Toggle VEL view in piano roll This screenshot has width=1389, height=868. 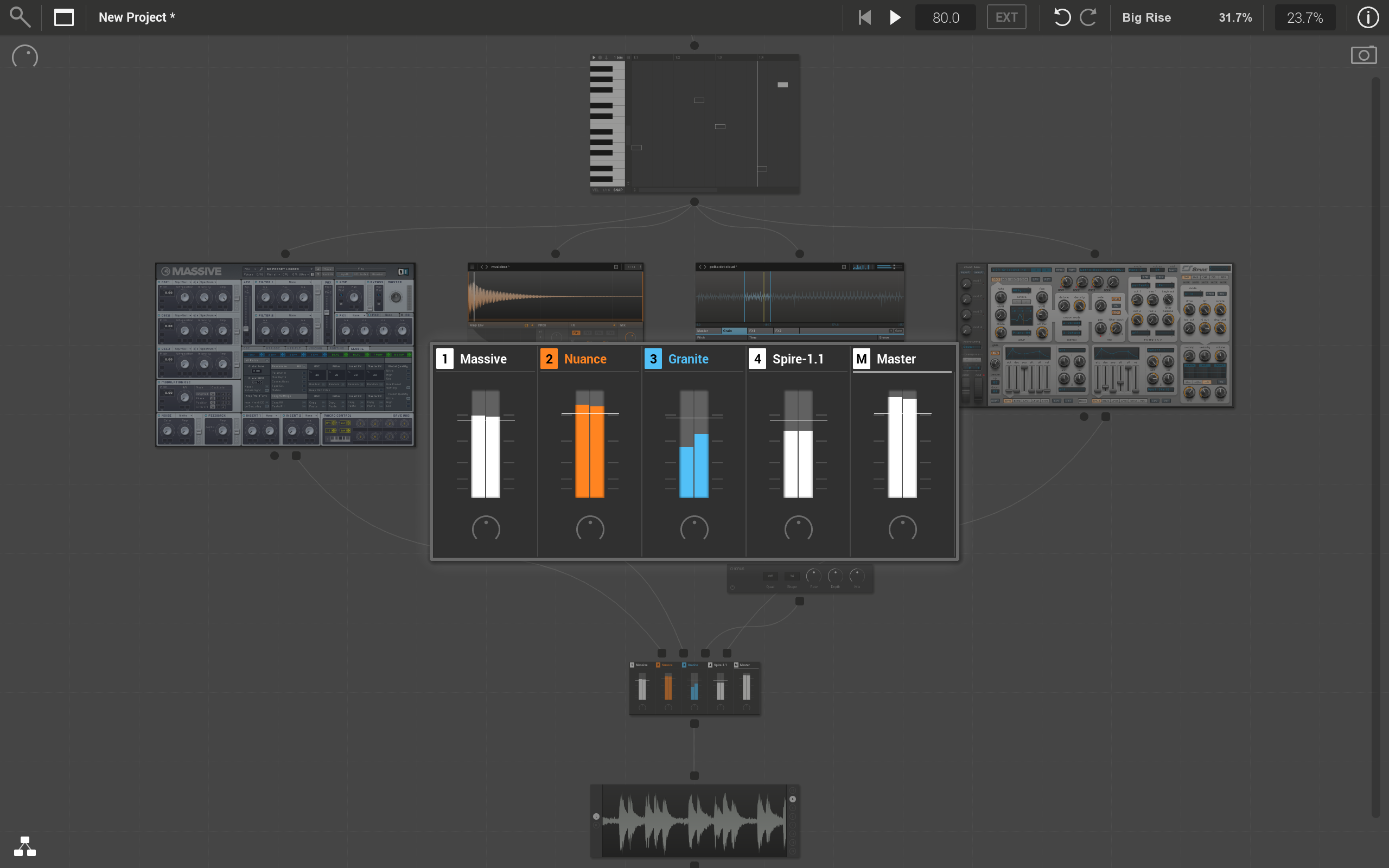coord(596,190)
